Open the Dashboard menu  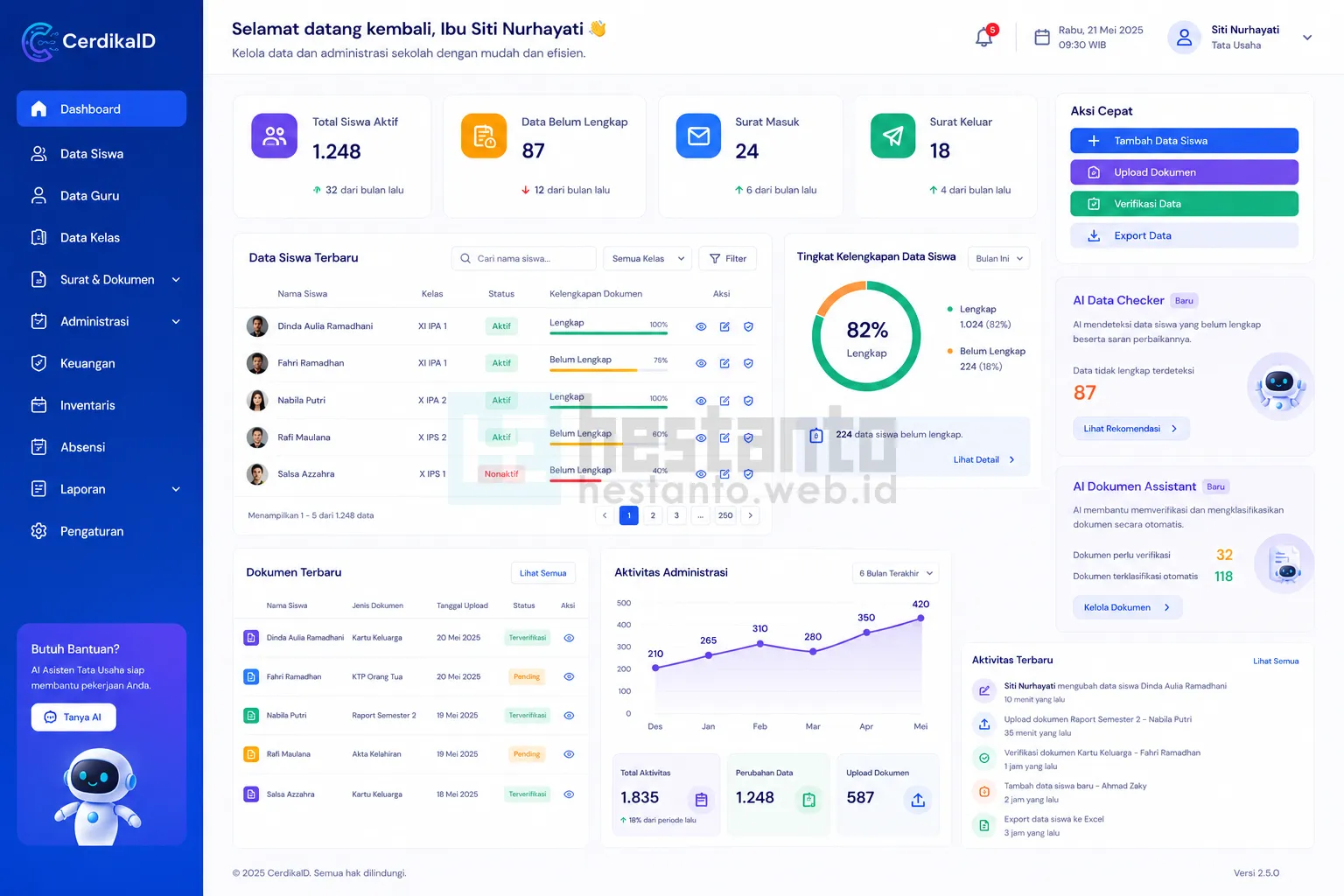101,108
